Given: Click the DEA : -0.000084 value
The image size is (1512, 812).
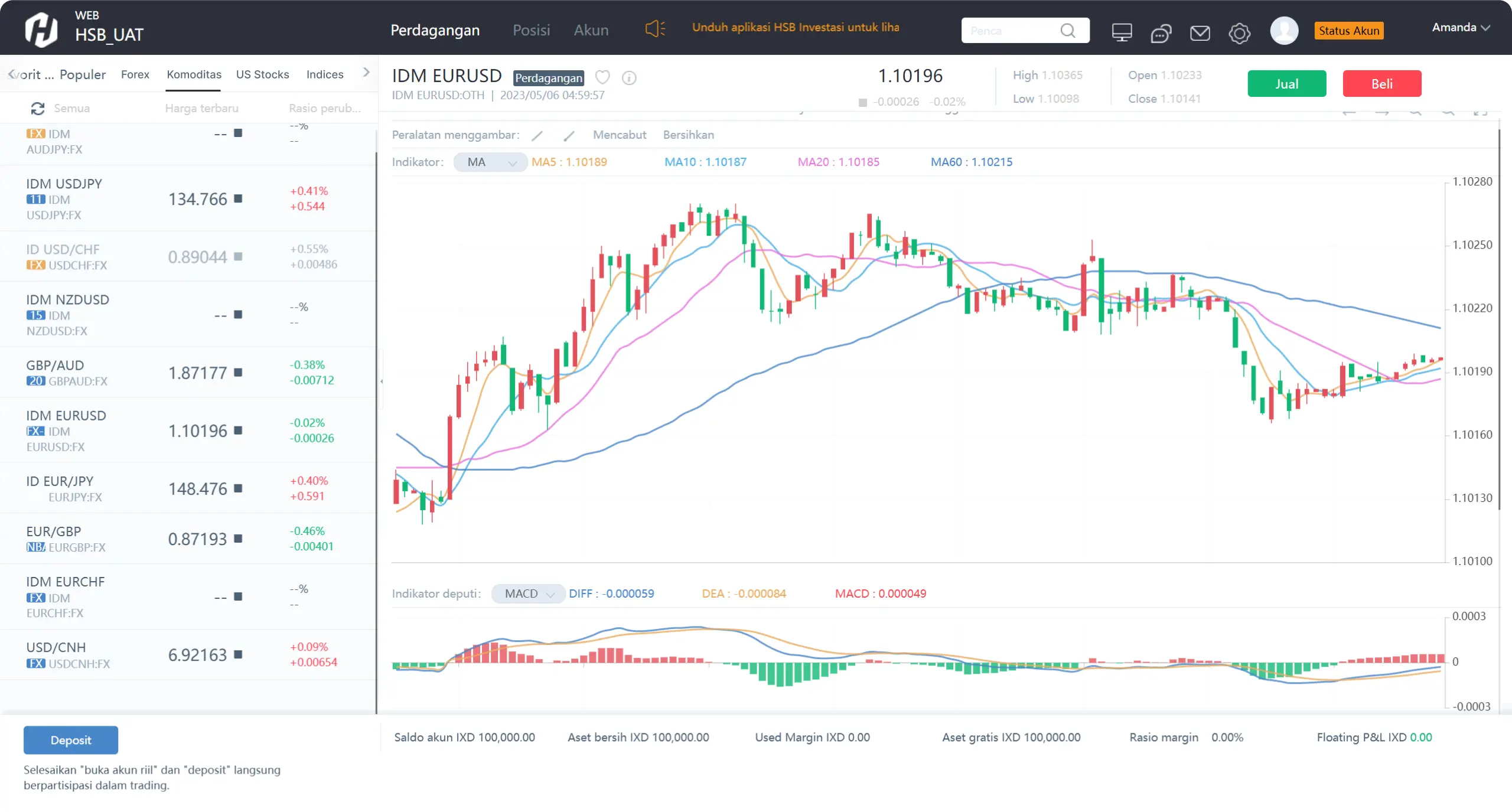Looking at the screenshot, I should point(744,593).
